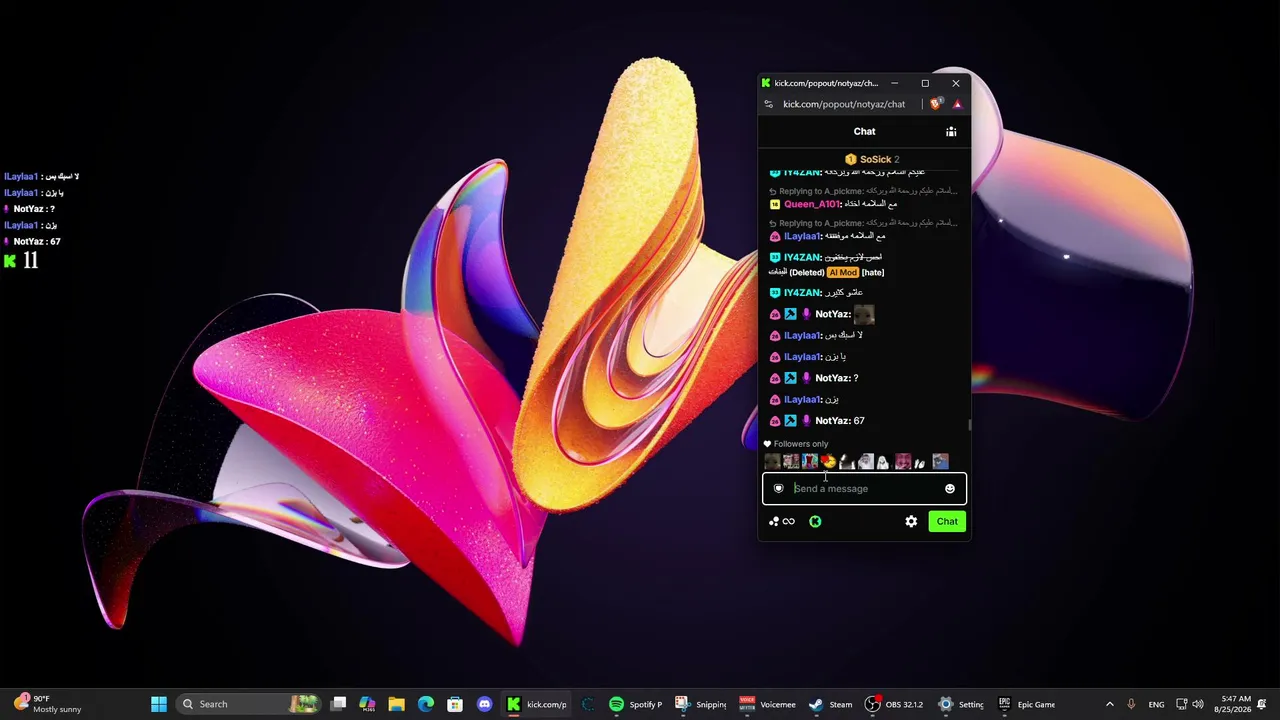The height and width of the screenshot is (720, 1280).
Task: Open Settings taskbar app
Action: 961,704
